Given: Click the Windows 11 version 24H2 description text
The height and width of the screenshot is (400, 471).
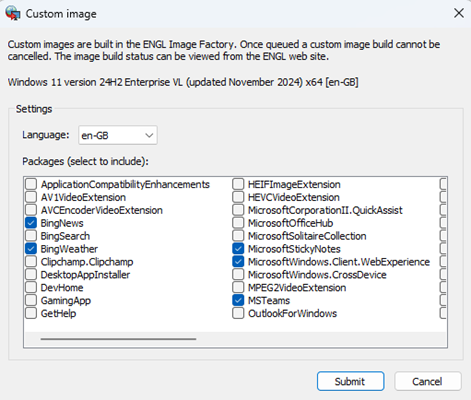Looking at the screenshot, I should point(183,82).
